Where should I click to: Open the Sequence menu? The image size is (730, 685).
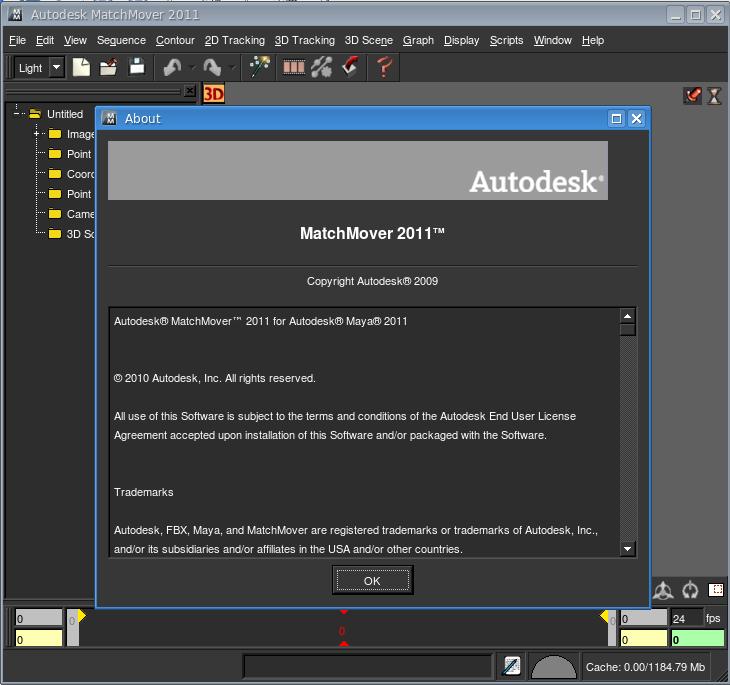coord(121,41)
